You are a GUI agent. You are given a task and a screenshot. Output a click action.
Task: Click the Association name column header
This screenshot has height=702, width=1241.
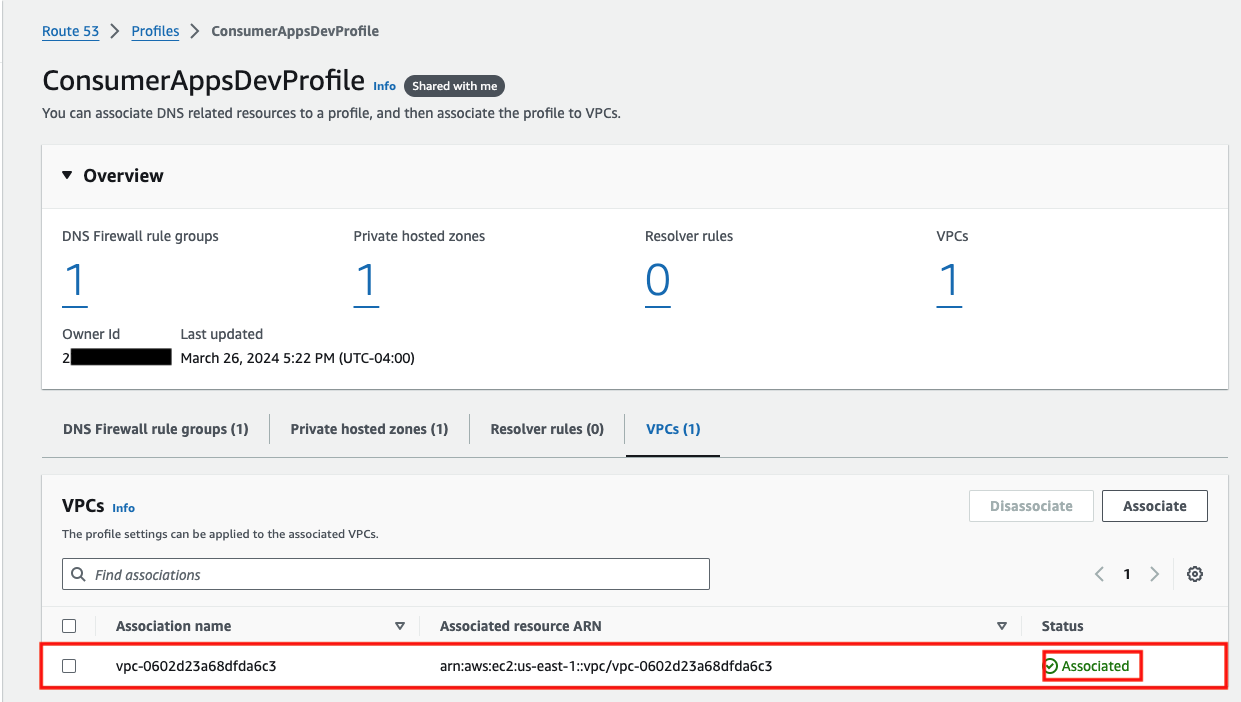(173, 626)
